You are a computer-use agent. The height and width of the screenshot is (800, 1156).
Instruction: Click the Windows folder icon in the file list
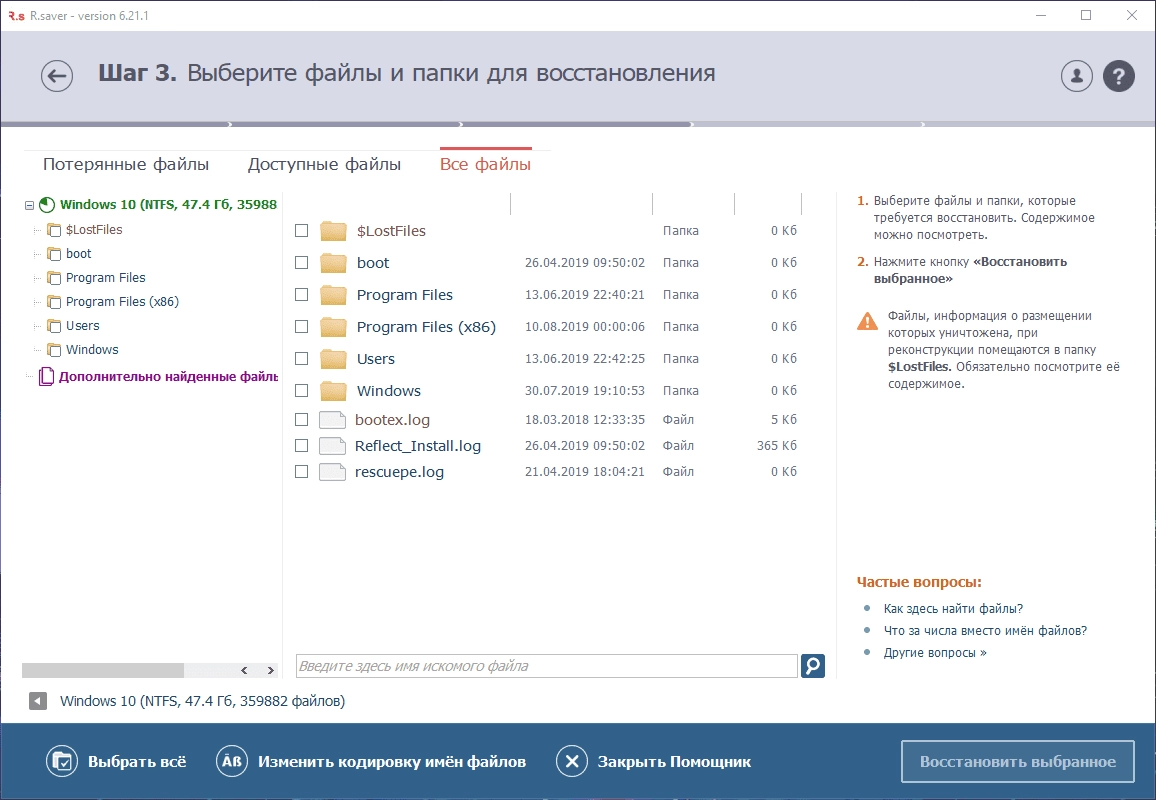click(x=333, y=391)
